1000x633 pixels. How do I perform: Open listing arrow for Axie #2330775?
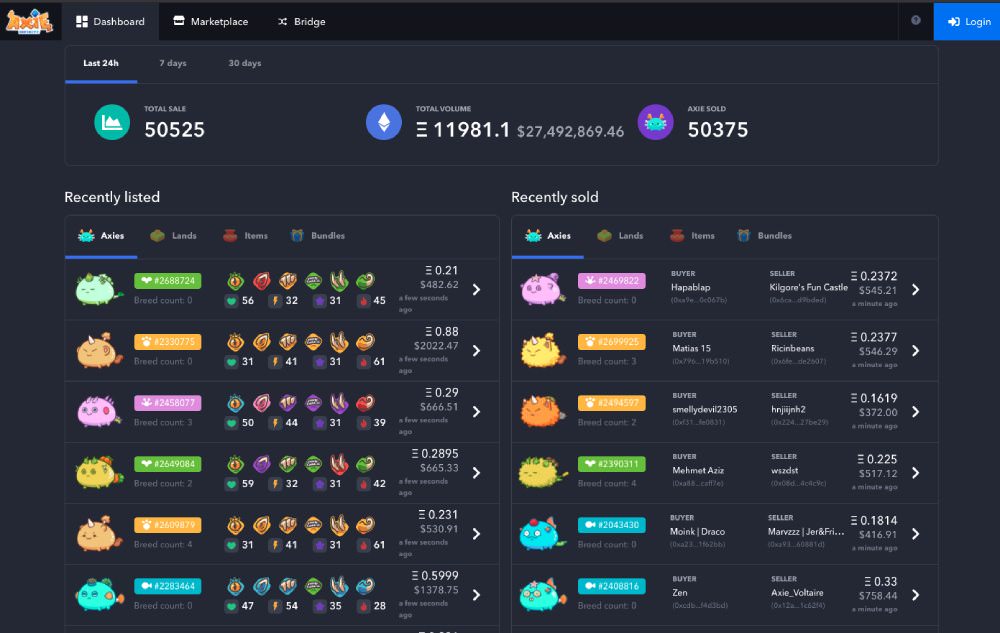(476, 351)
